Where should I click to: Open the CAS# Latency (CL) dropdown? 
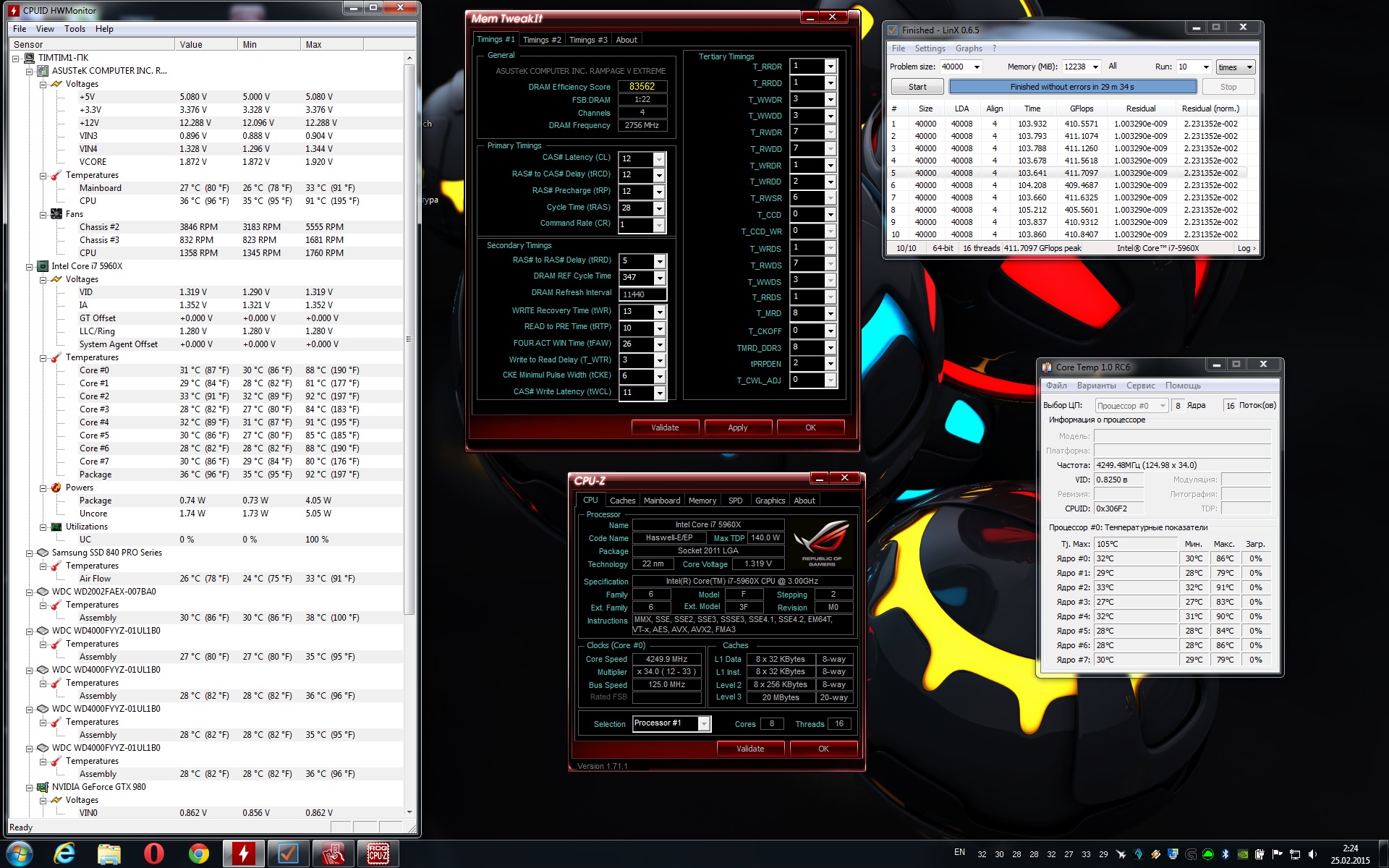[658, 159]
